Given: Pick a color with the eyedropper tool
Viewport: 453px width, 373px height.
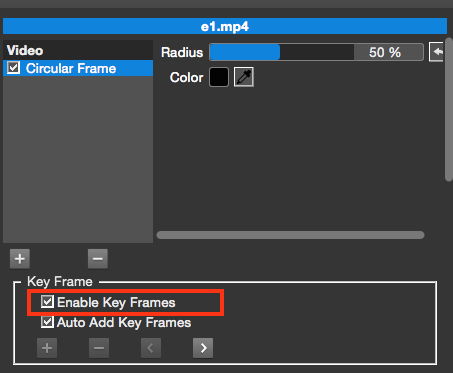Looking at the screenshot, I should 244,77.
